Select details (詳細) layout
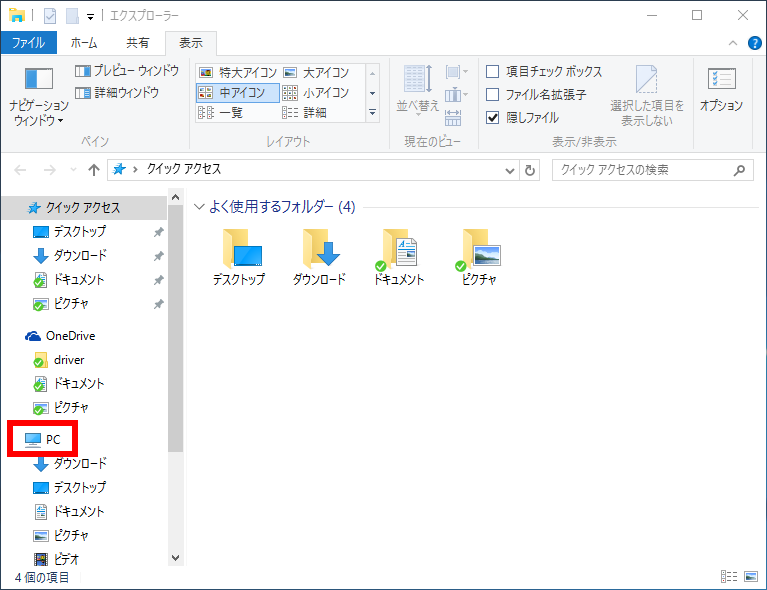 tap(304, 113)
